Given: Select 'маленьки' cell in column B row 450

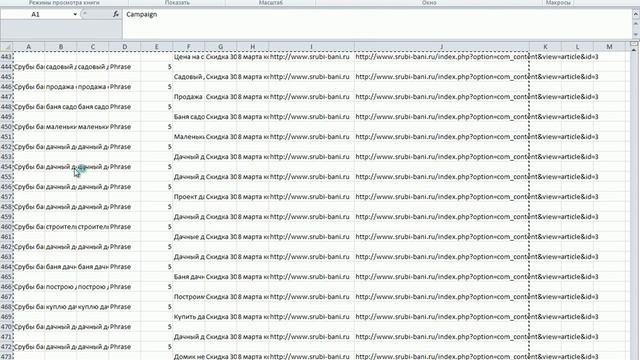Looking at the screenshot, I should click(61, 127).
